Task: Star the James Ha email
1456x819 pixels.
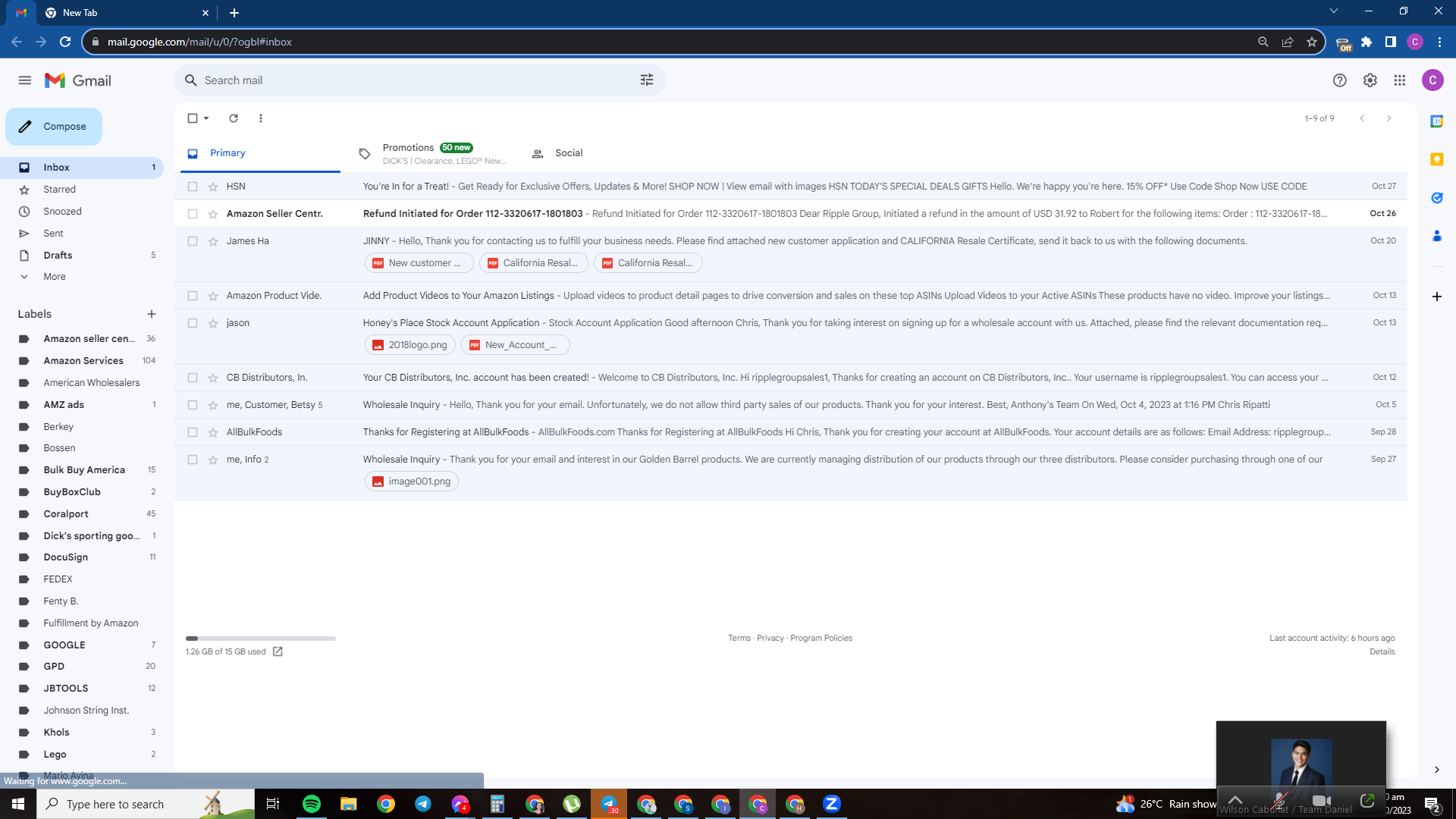Action: coord(213,241)
